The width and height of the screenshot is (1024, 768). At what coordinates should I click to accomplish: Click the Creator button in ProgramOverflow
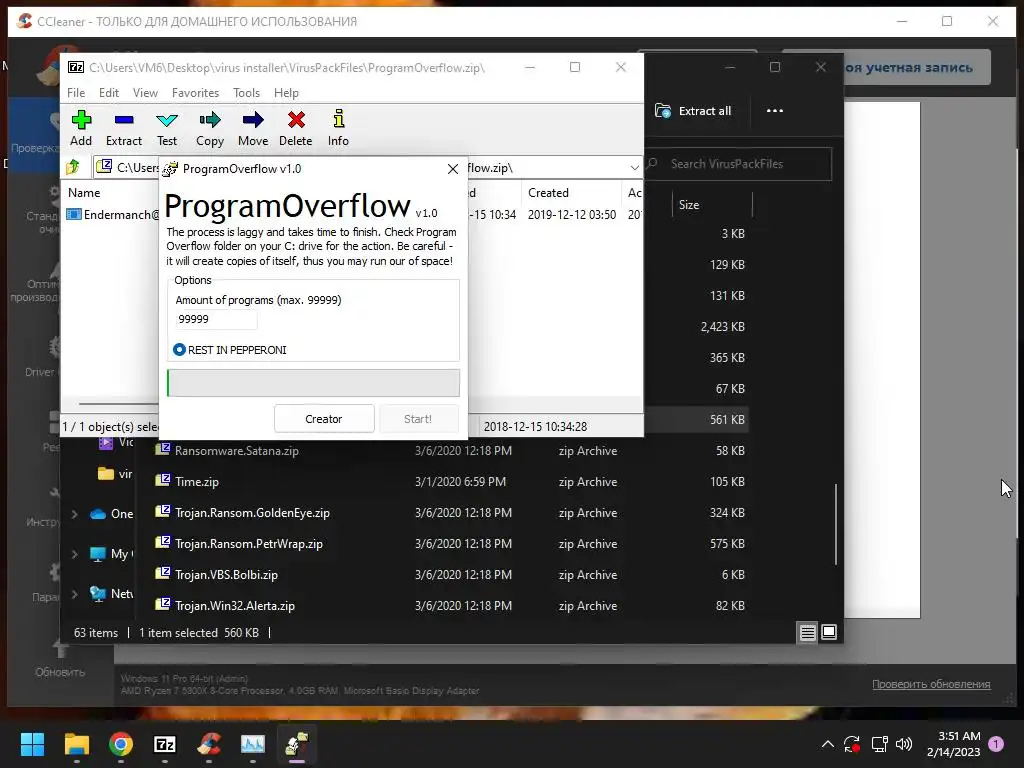(324, 419)
